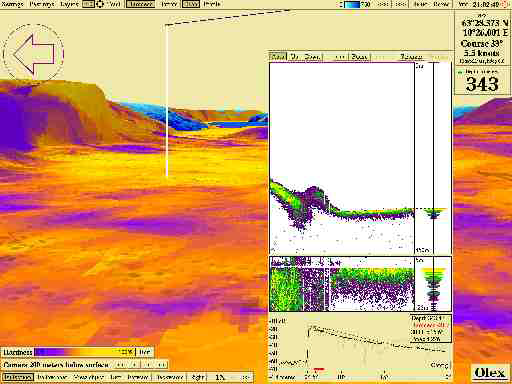512x384 pixels.
Task: Toggle the first boxed button in bottom toolbar
Action: [18, 377]
